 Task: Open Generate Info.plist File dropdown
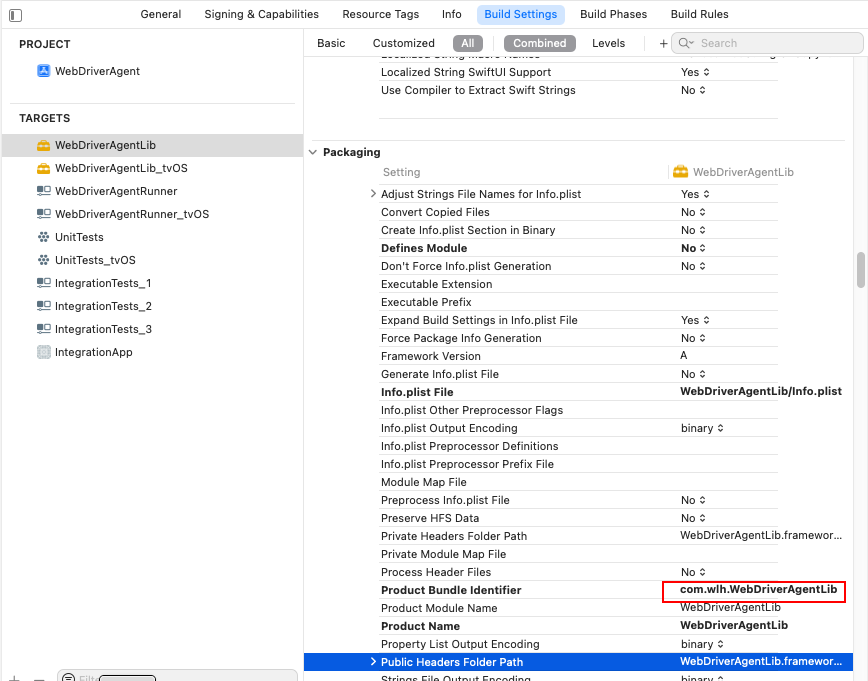(693, 374)
